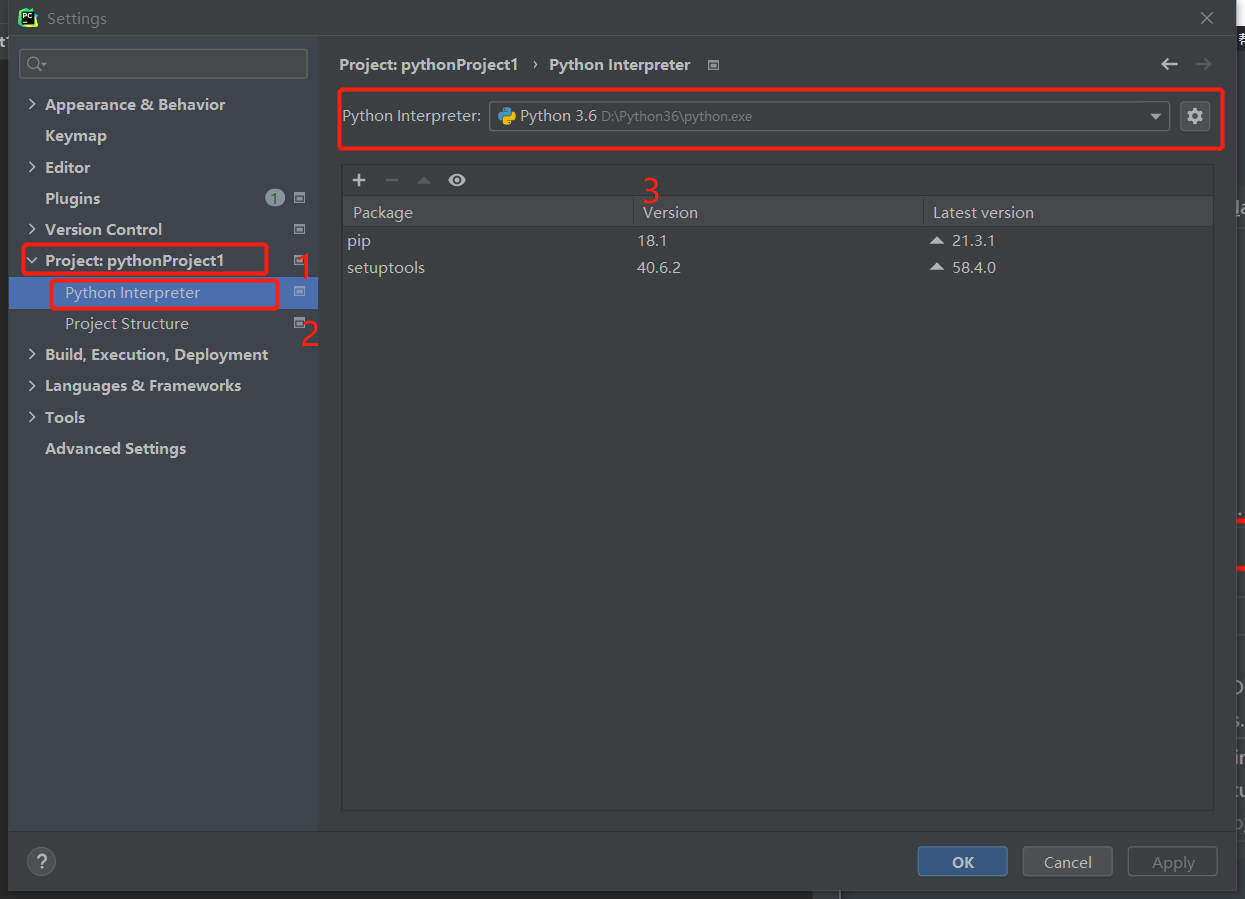The width and height of the screenshot is (1245, 899).
Task: Close the Settings dialog
Action: 1207,18
